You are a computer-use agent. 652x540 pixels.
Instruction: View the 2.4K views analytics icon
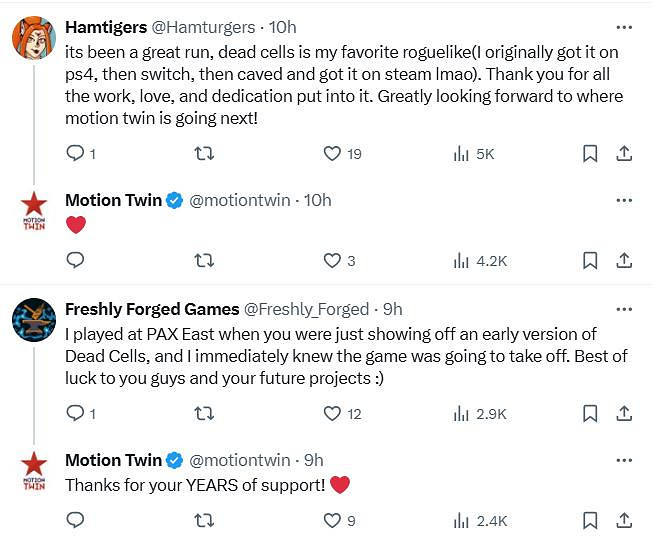(462, 520)
